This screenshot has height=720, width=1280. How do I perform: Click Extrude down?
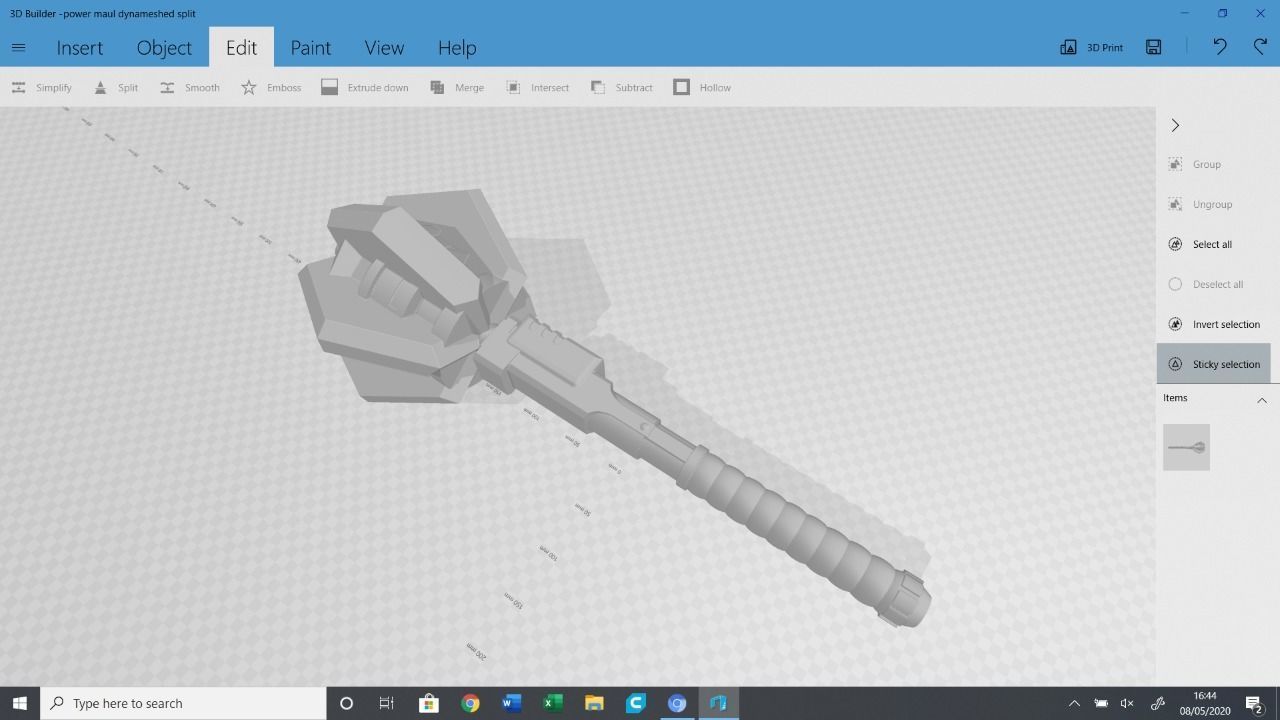pyautogui.click(x=365, y=88)
